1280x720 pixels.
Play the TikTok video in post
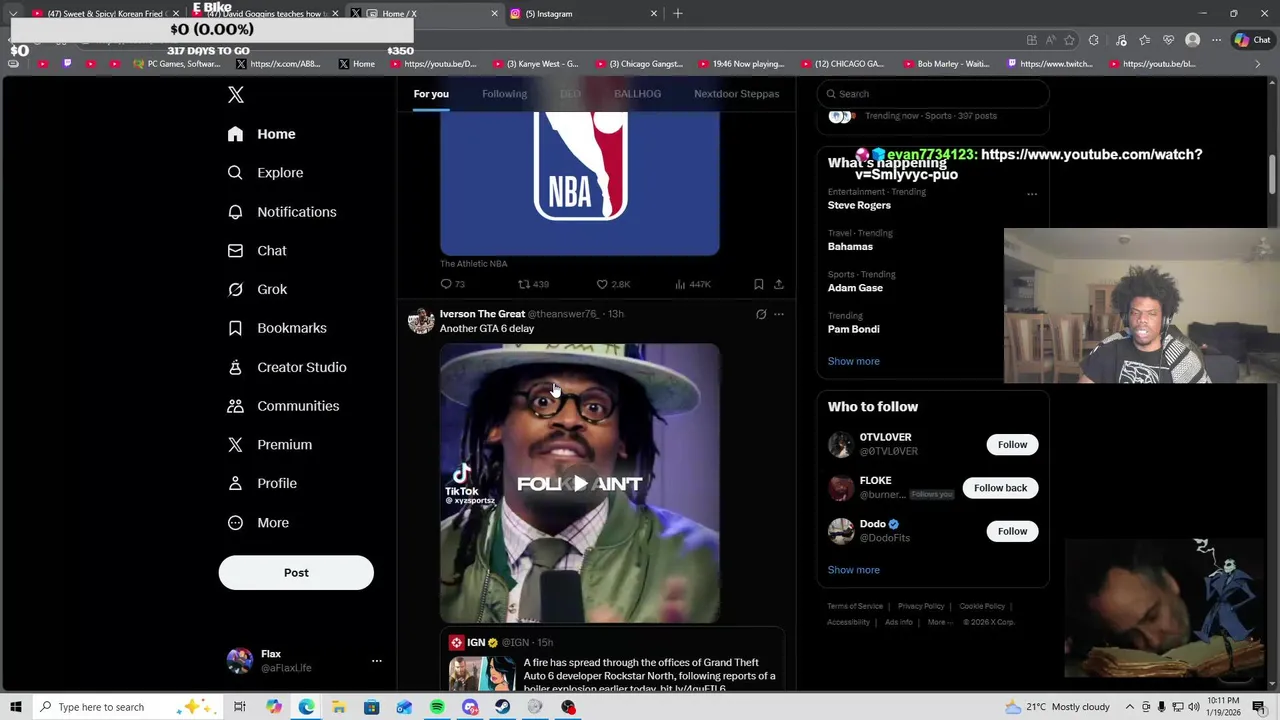[580, 484]
